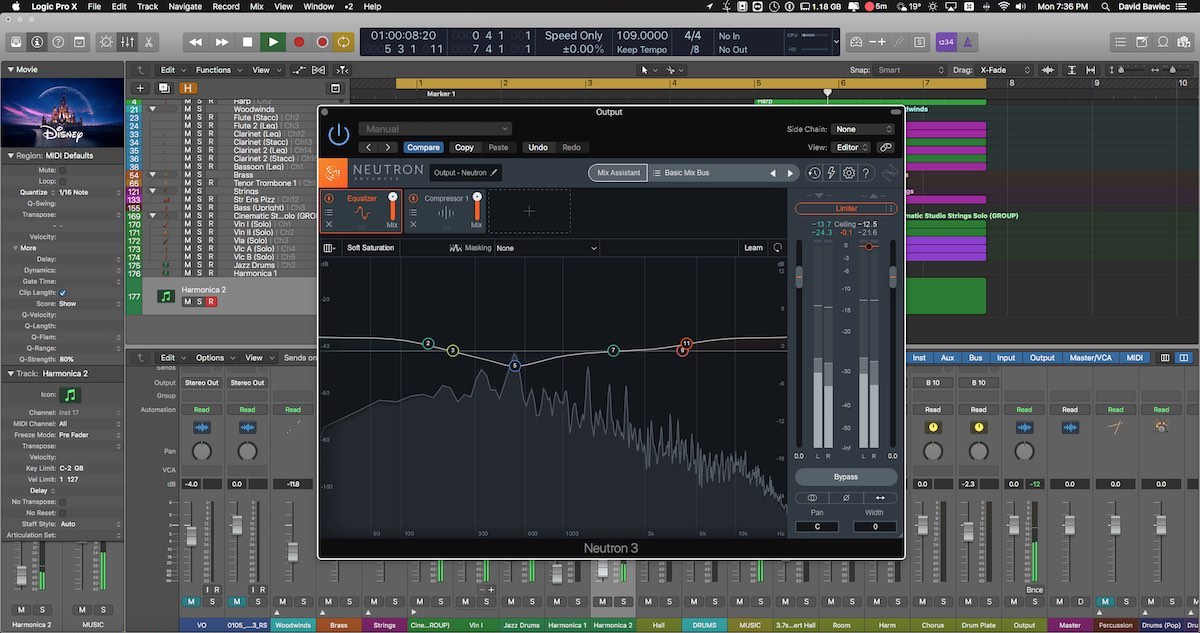This screenshot has width=1200, height=633.
Task: Click the Compare button in plugin header
Action: click(423, 147)
